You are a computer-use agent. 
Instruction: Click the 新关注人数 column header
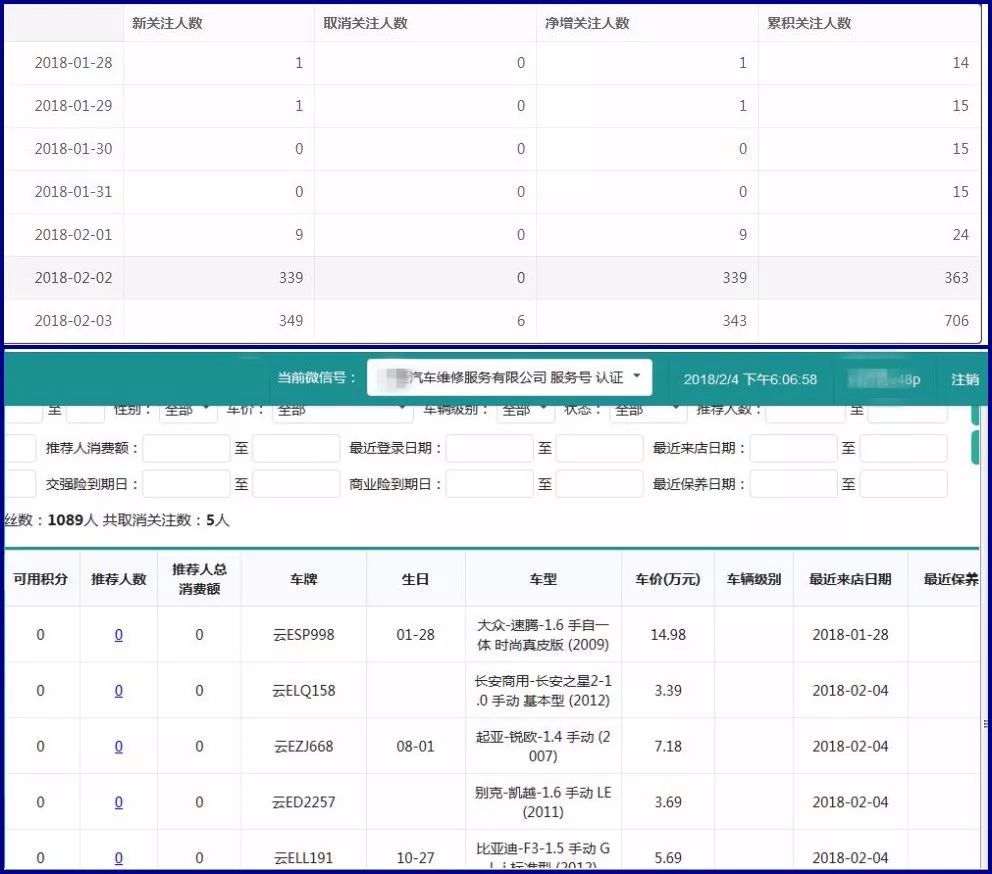click(x=167, y=22)
